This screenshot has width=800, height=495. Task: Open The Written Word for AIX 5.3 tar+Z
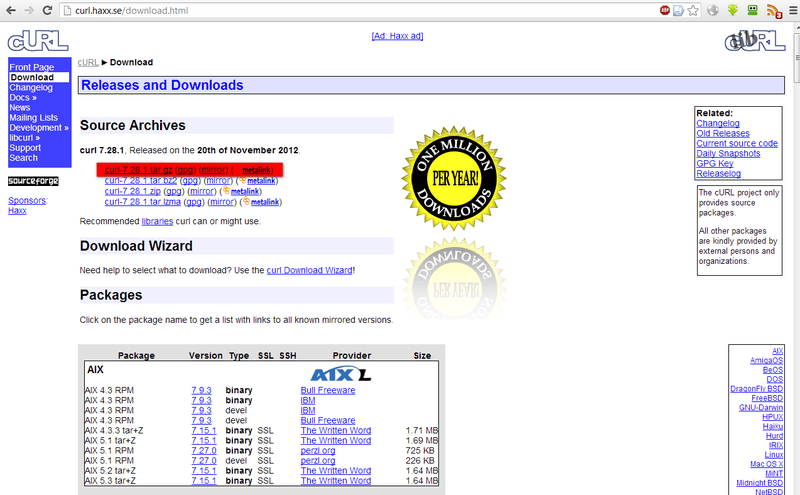click(336, 481)
